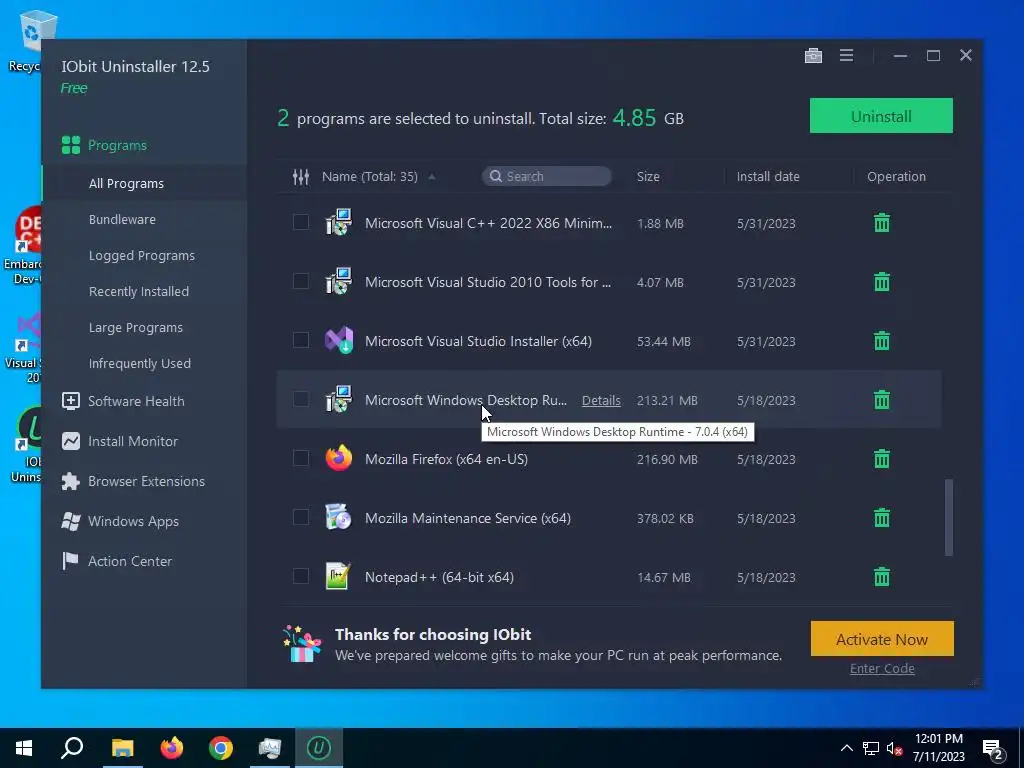Open the hamburger options menu
Image resolution: width=1024 pixels, height=768 pixels.
tap(846, 56)
